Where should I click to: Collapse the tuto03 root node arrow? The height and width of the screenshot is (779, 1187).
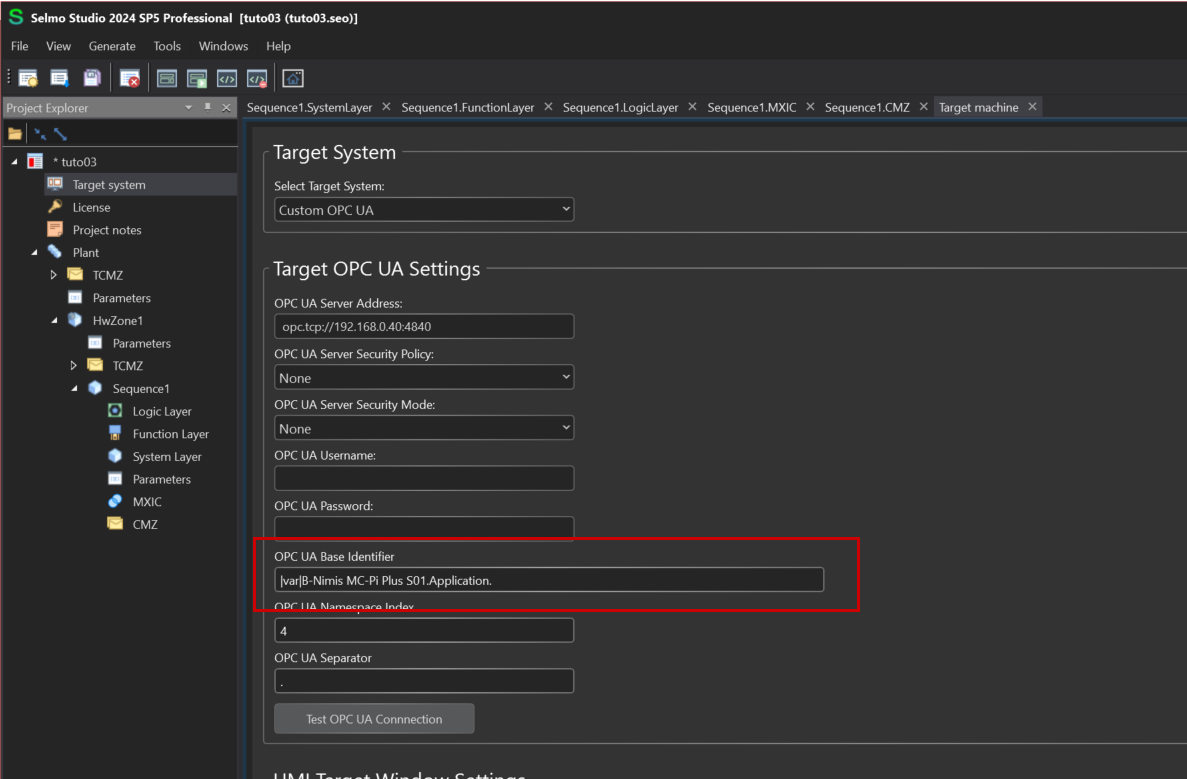pyautogui.click(x=14, y=161)
